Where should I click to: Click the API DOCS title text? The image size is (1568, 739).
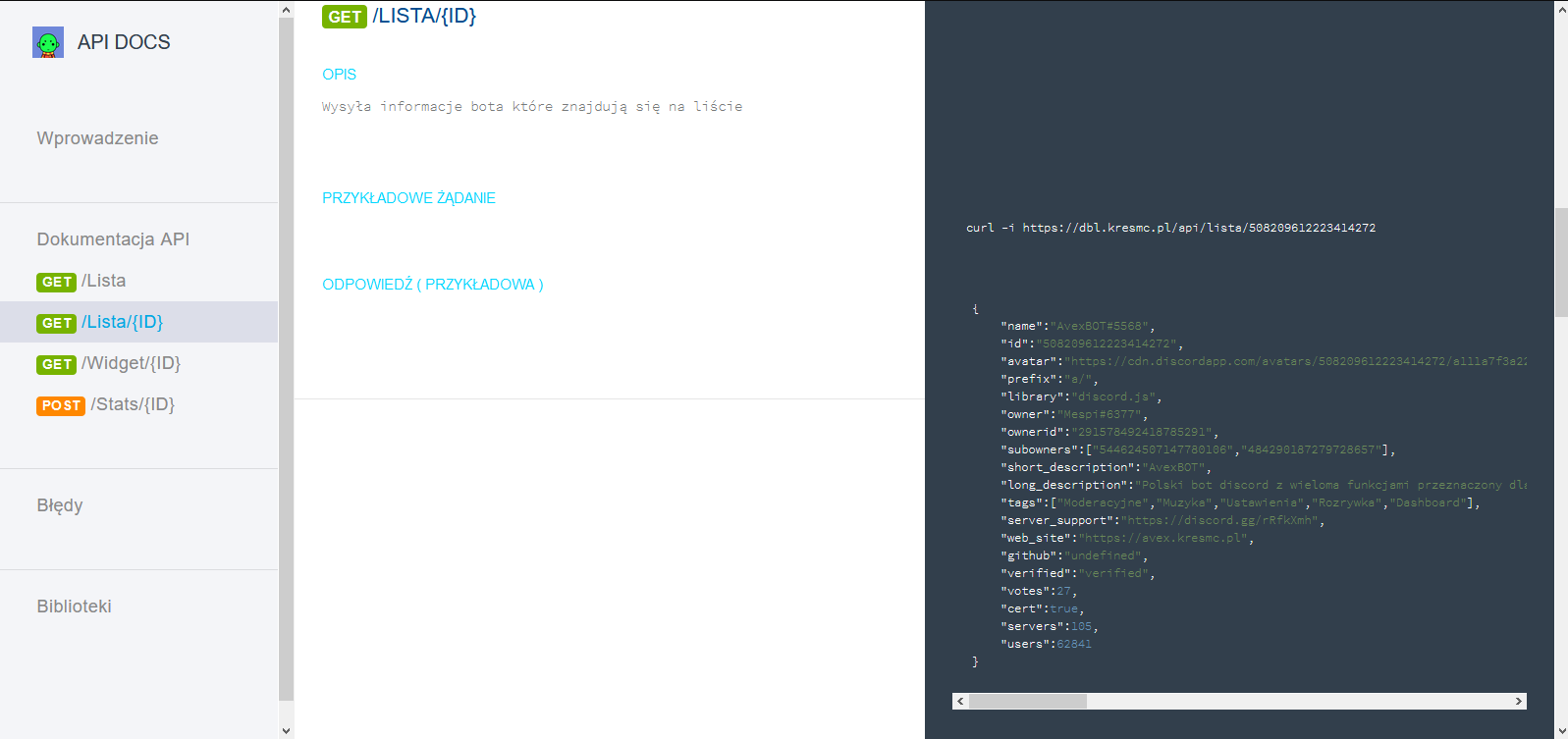click(124, 42)
